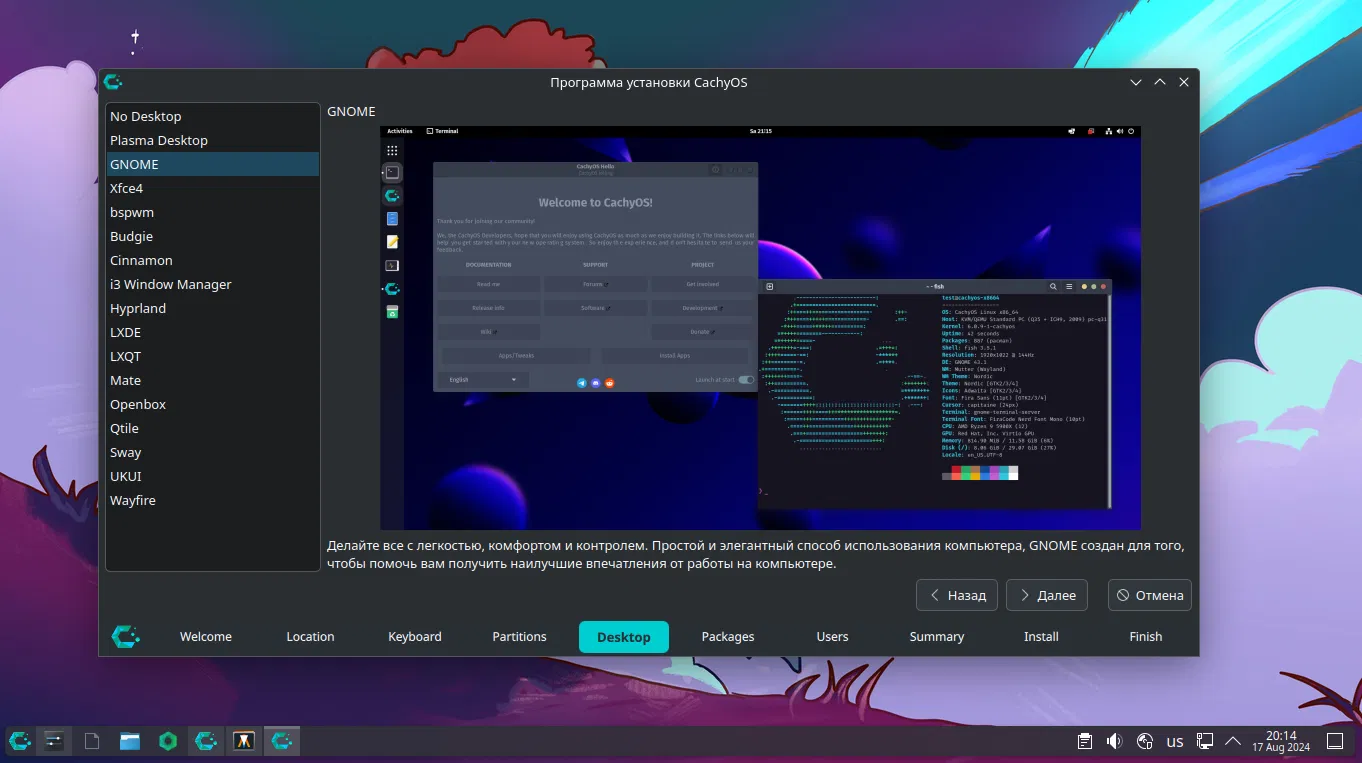Open the Finish step
Viewport: 1362px width, 763px height.
click(1146, 637)
